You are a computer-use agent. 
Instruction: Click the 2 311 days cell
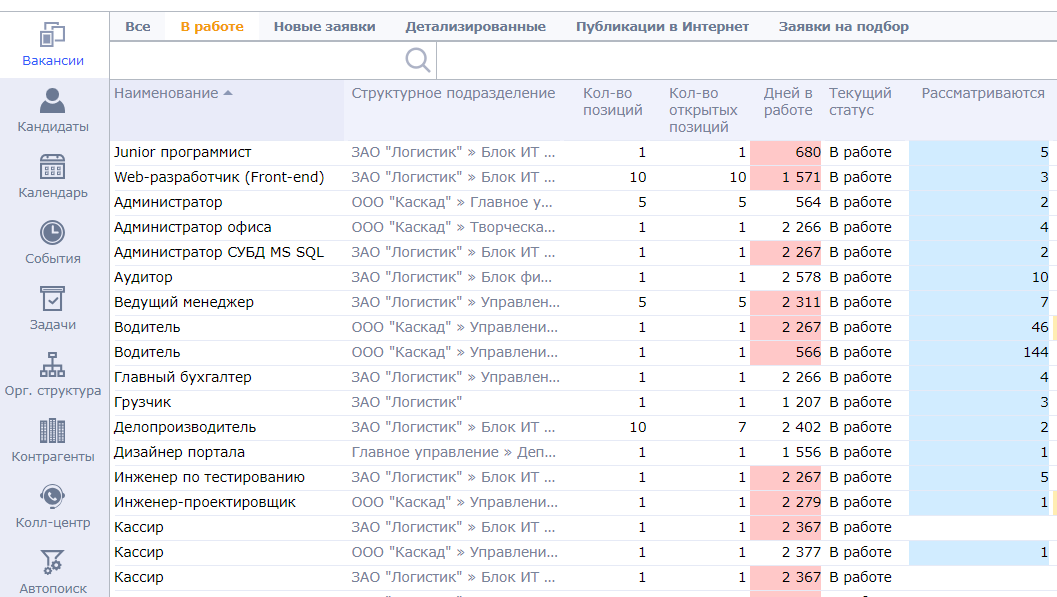click(785, 302)
